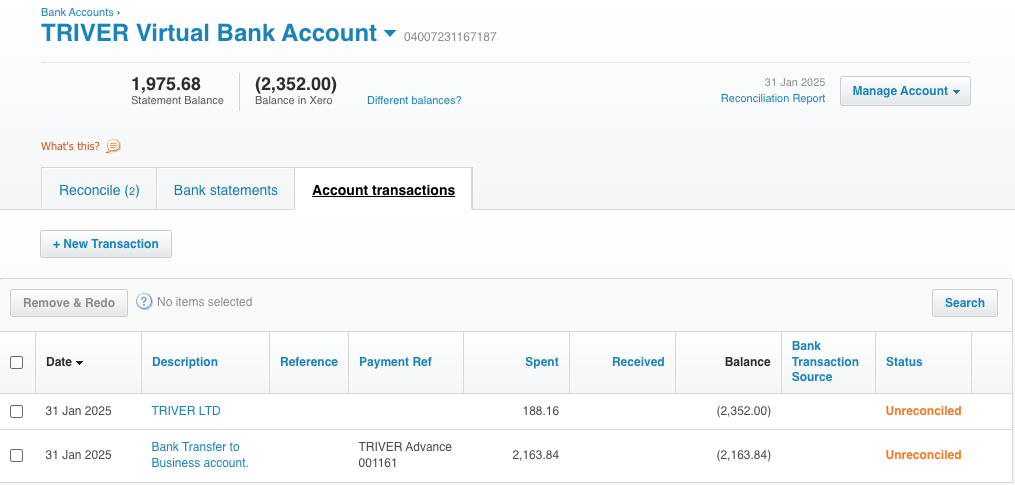Click the 31 Jan 2025 date in Bank Transfer row
The height and width of the screenshot is (485, 1015).
(78, 455)
